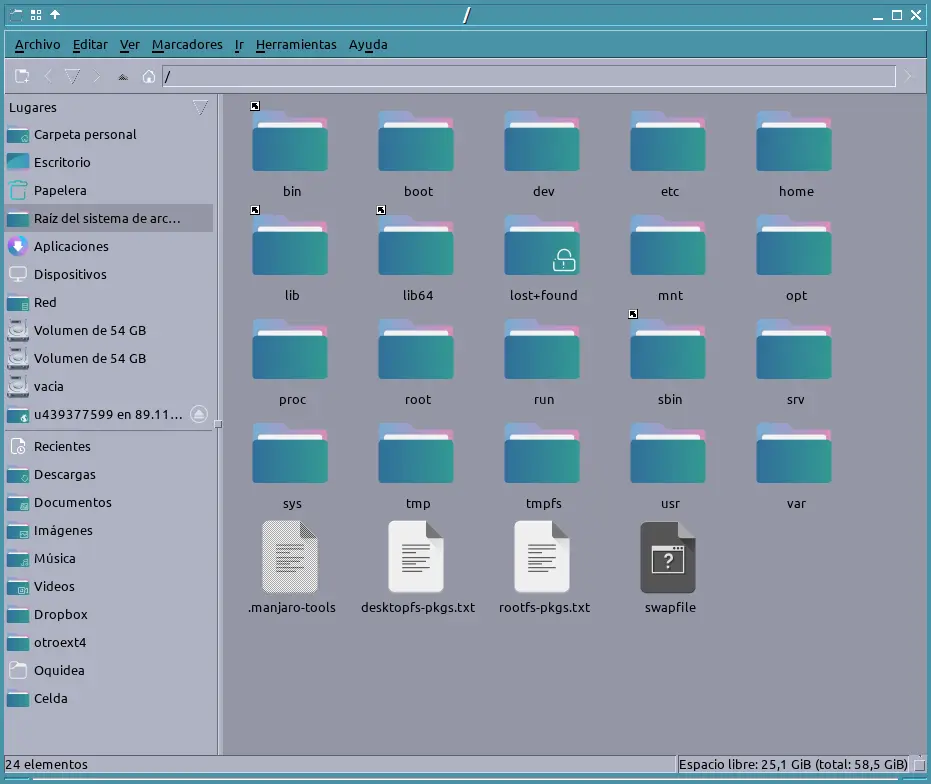Select the lost+found locked folder
The height and width of the screenshot is (784, 931).
tap(543, 248)
